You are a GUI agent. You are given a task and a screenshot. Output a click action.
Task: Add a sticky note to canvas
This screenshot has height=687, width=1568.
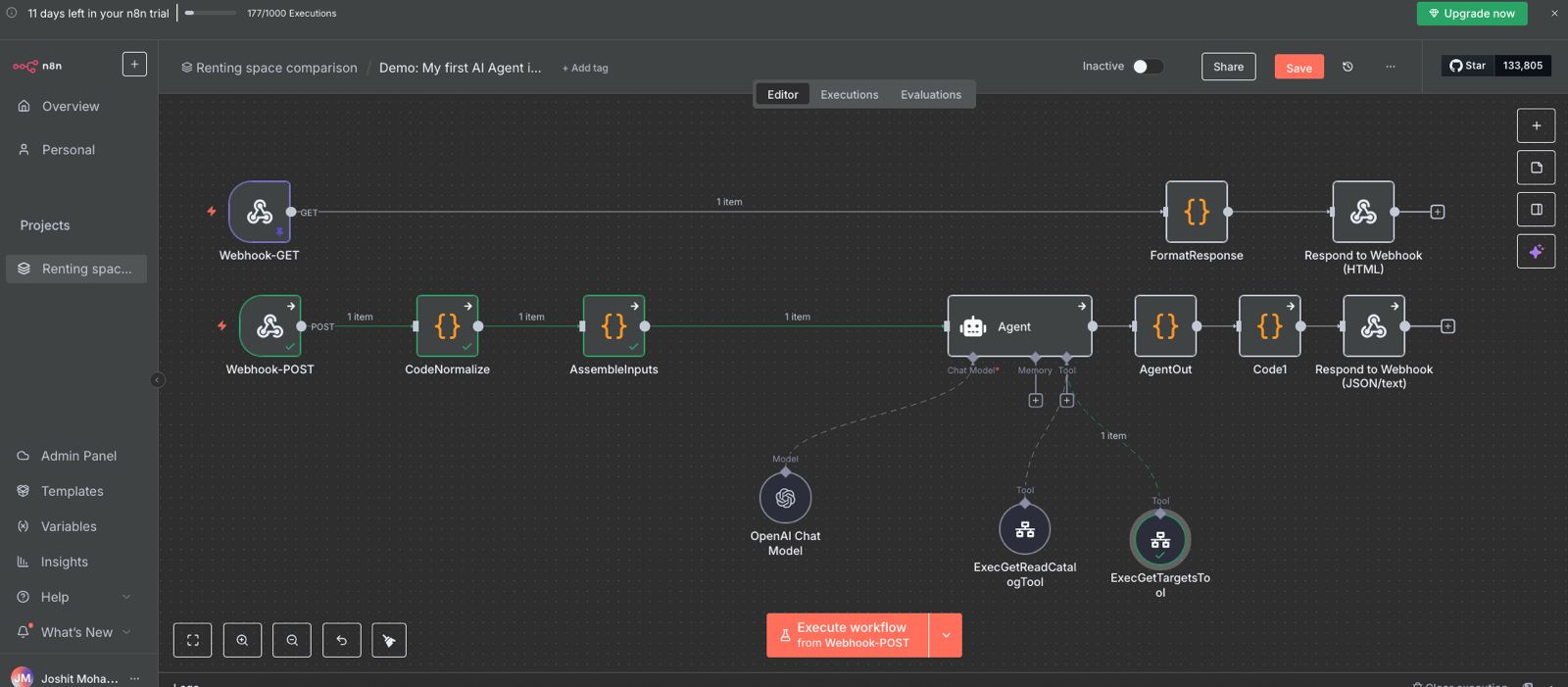coord(1536,168)
